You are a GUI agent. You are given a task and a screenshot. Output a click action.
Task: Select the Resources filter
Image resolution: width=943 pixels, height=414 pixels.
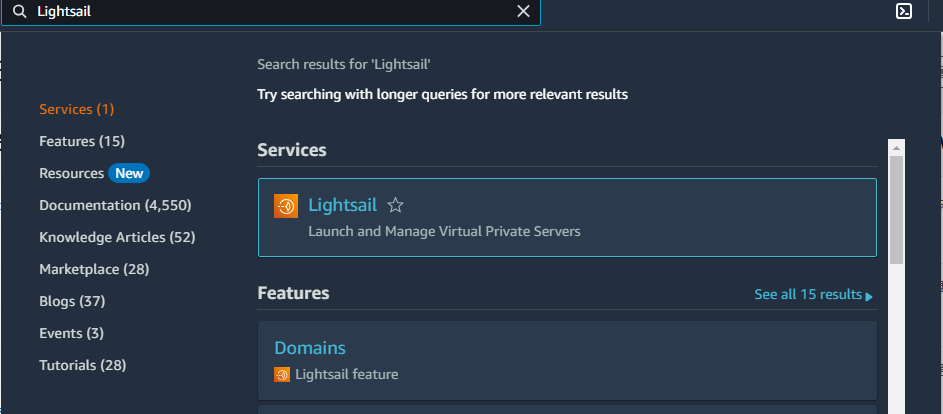tap(72, 173)
